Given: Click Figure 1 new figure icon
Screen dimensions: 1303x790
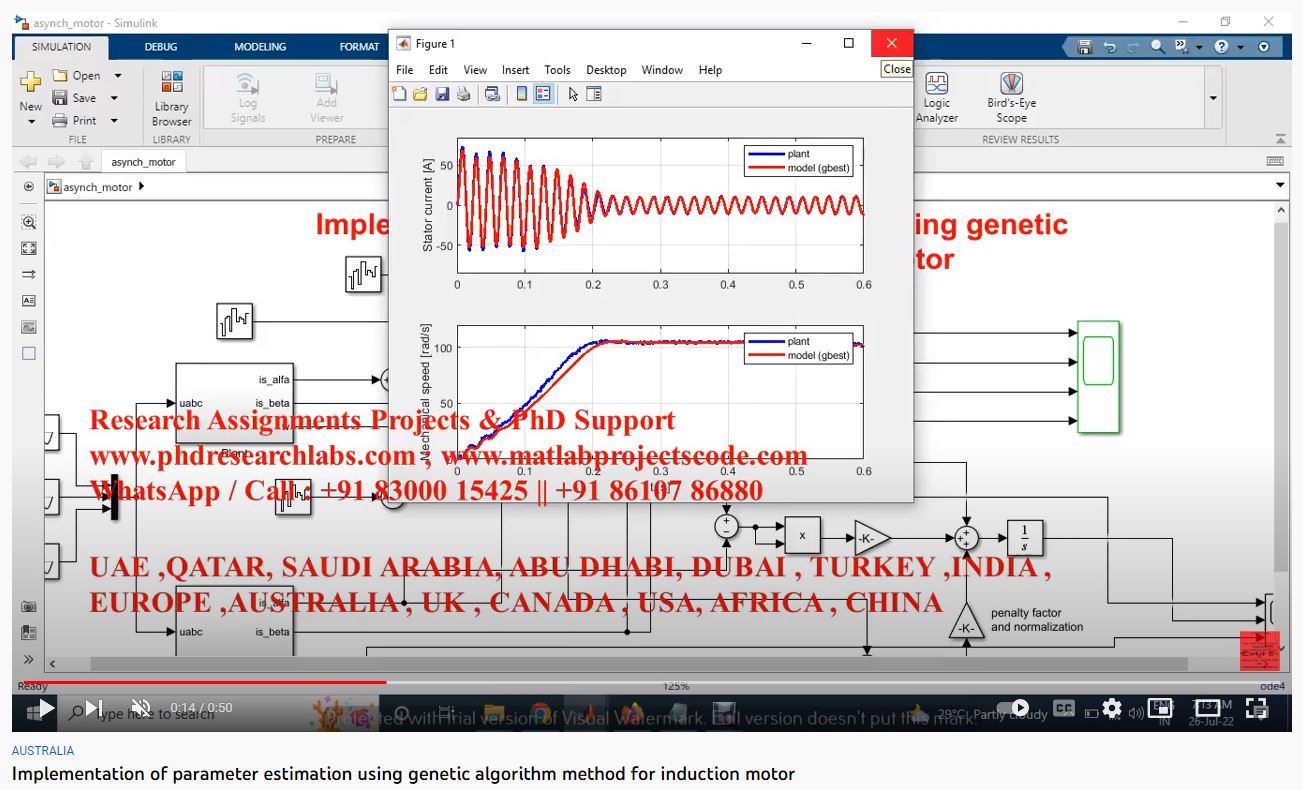Looking at the screenshot, I should point(399,94).
